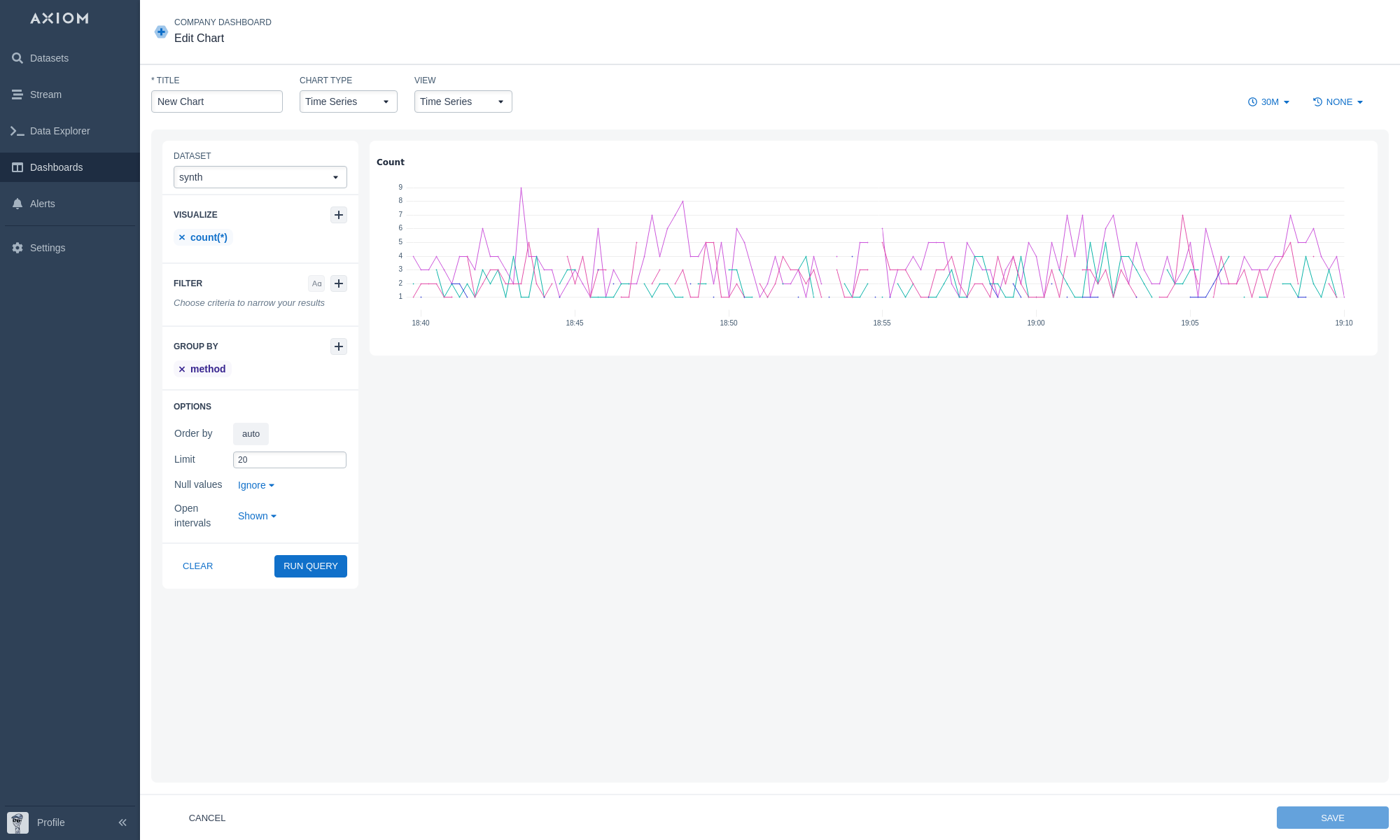Image resolution: width=1400 pixels, height=840 pixels.
Task: Open the Datasets menu item
Action: coord(49,58)
